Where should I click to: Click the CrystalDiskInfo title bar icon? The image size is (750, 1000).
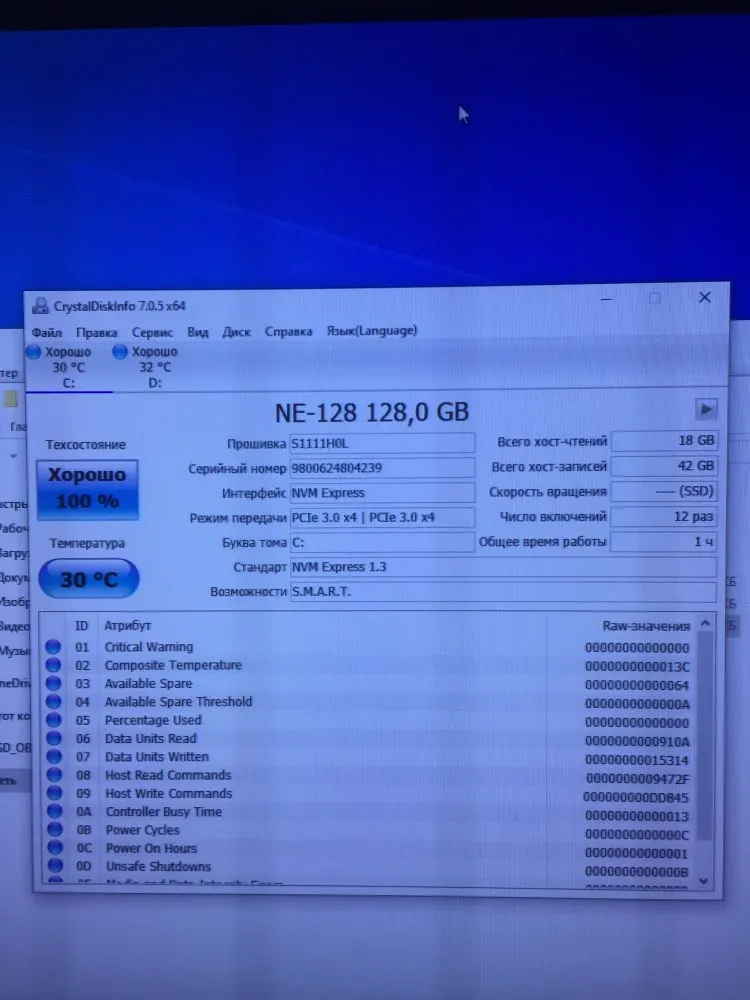pyautogui.click(x=40, y=306)
